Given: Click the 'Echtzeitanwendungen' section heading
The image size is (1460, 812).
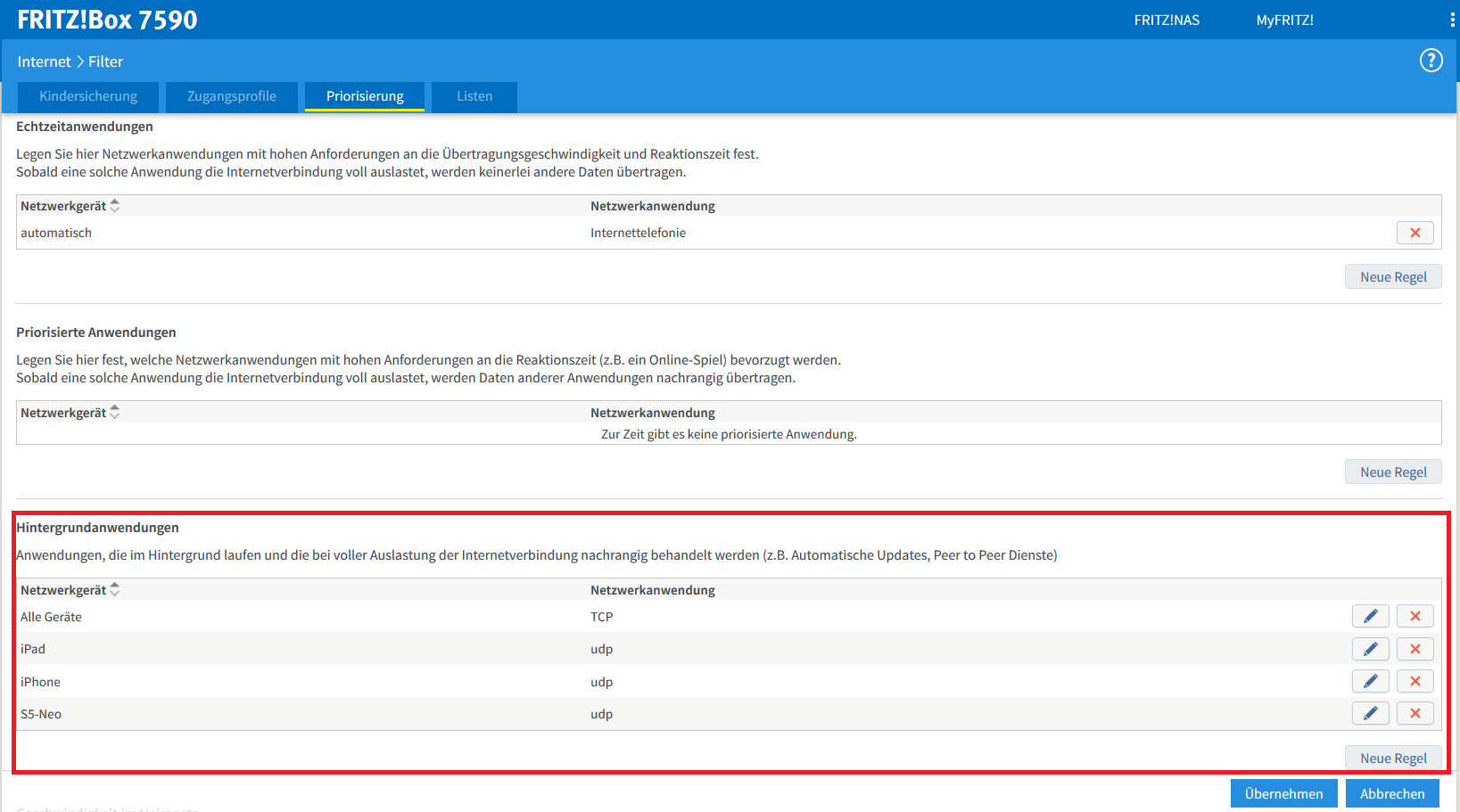Looking at the screenshot, I should [85, 127].
